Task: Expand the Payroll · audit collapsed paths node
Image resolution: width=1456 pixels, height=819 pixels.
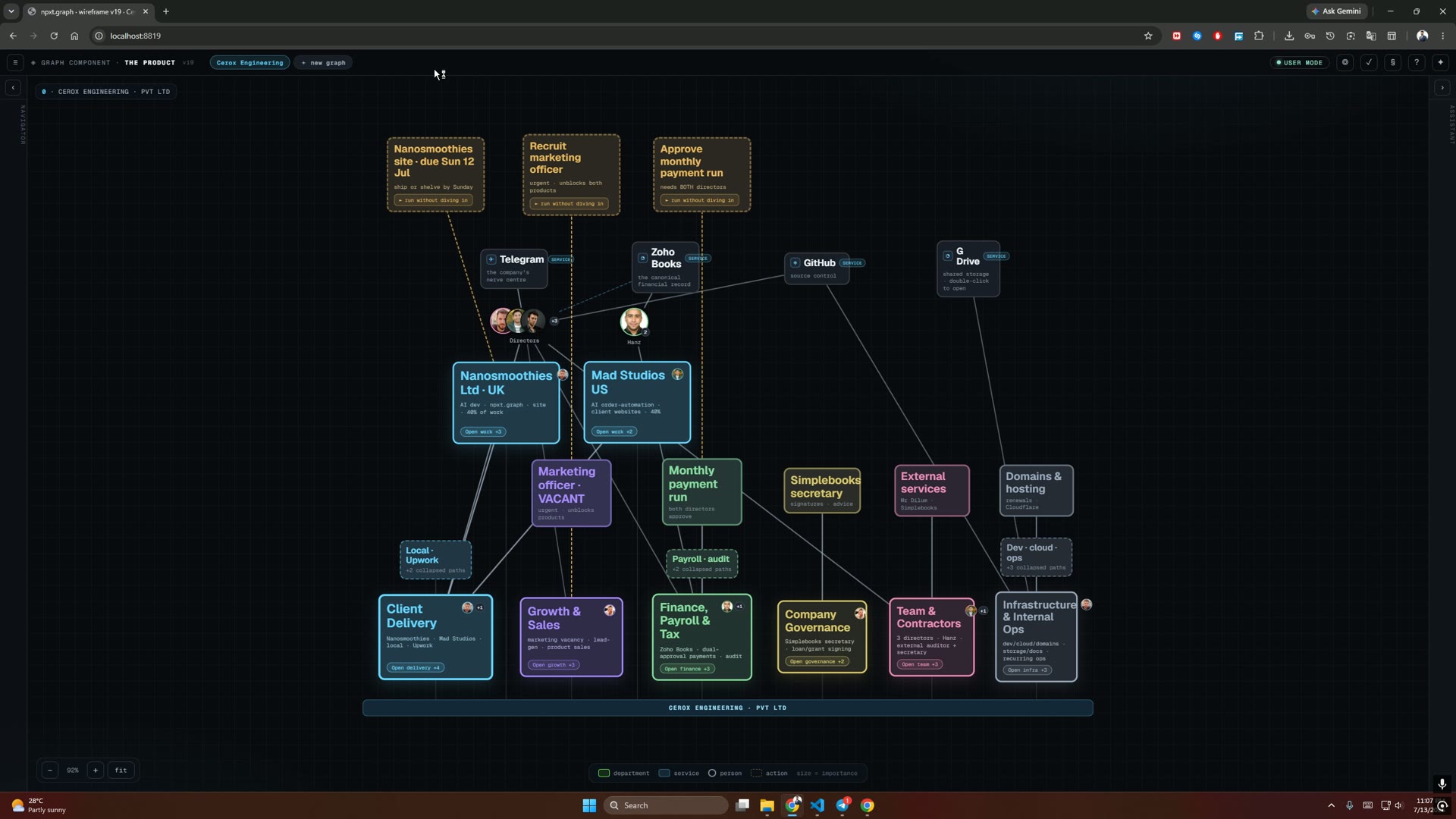Action: click(x=701, y=563)
